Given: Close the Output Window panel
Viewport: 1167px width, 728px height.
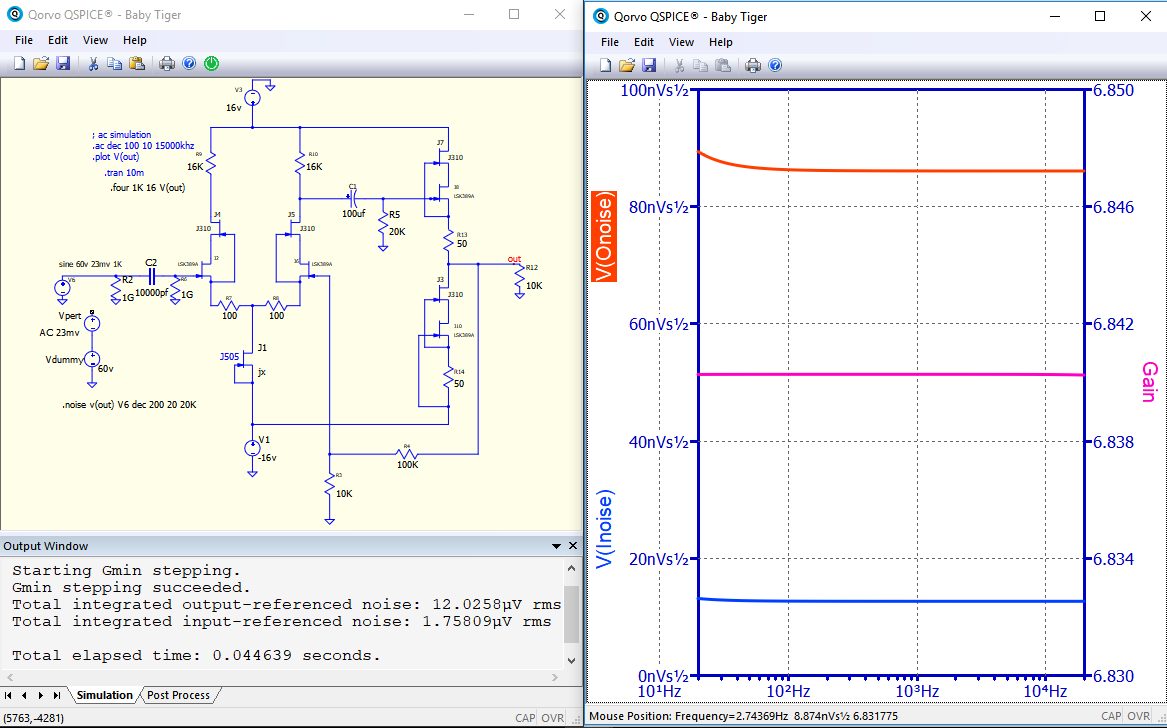Looking at the screenshot, I should pyautogui.click(x=572, y=546).
